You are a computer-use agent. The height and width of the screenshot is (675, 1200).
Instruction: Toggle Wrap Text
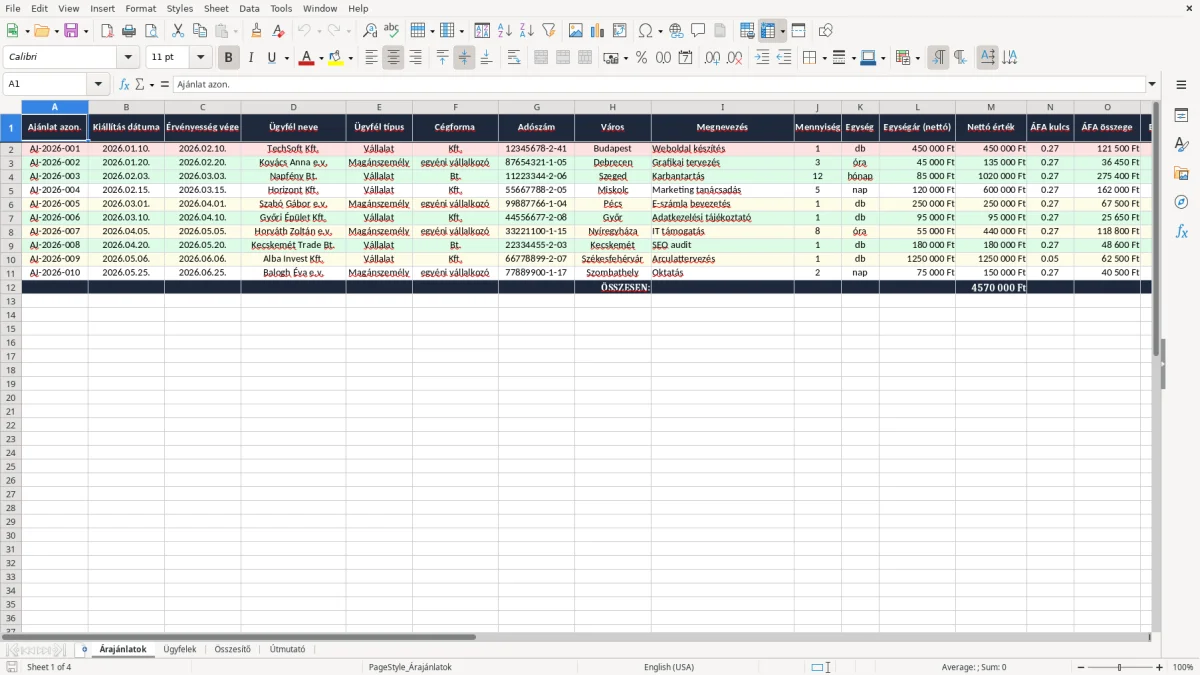pyautogui.click(x=514, y=58)
